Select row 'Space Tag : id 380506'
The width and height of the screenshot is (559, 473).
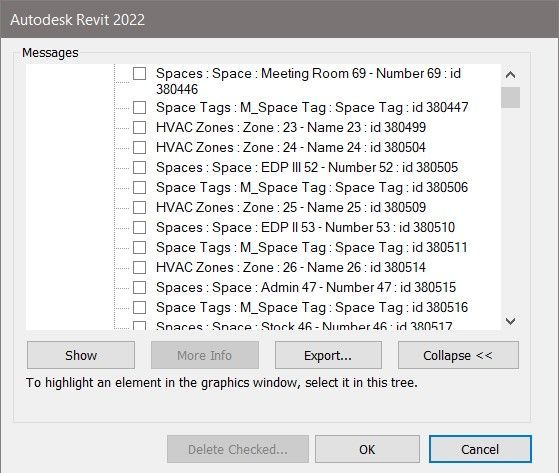tap(312, 187)
